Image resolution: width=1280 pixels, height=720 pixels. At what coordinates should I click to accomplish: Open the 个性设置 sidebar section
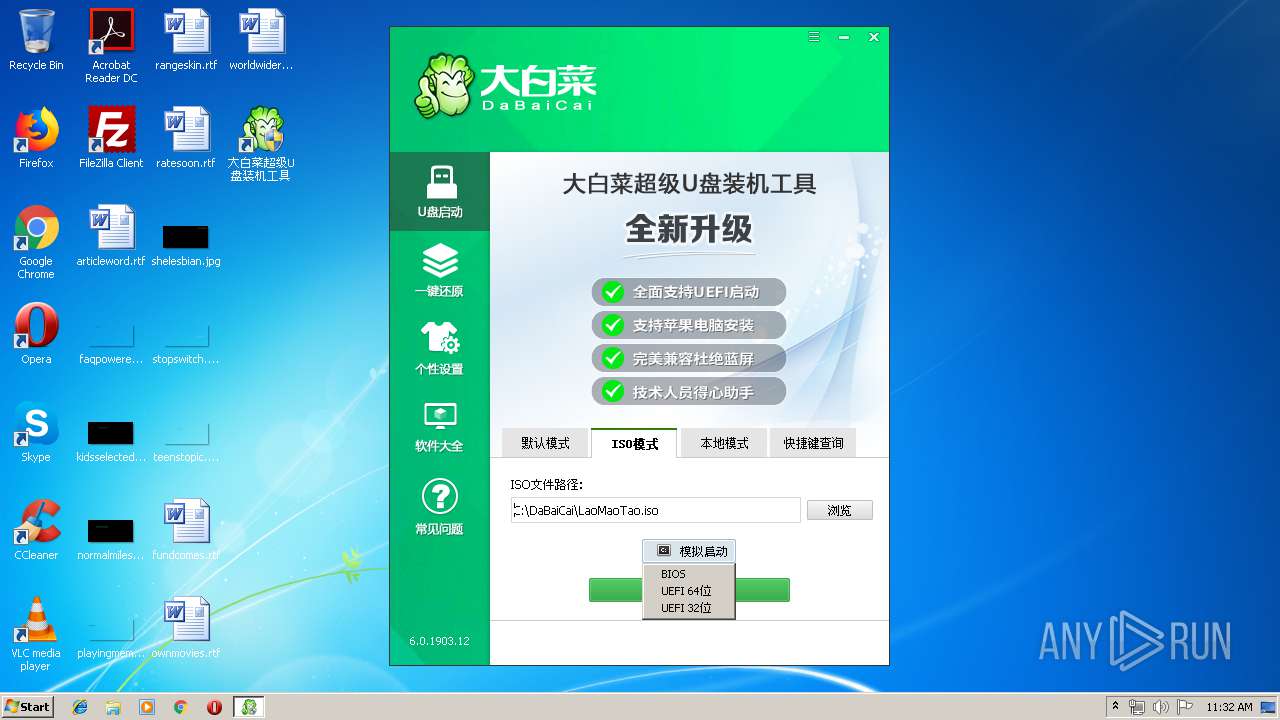pos(440,348)
